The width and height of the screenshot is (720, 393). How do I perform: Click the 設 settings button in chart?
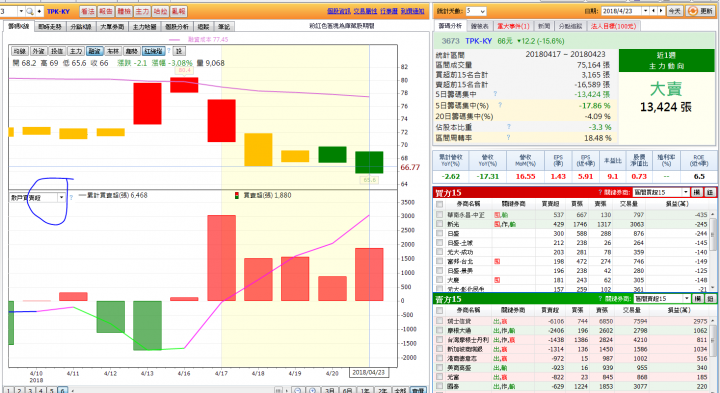point(179,51)
